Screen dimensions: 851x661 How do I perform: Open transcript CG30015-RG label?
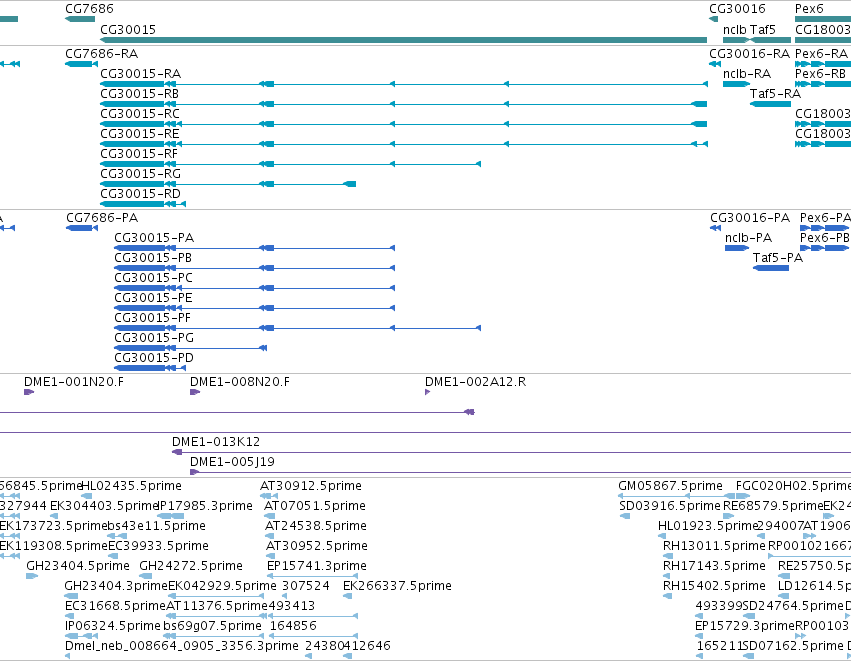[141, 174]
